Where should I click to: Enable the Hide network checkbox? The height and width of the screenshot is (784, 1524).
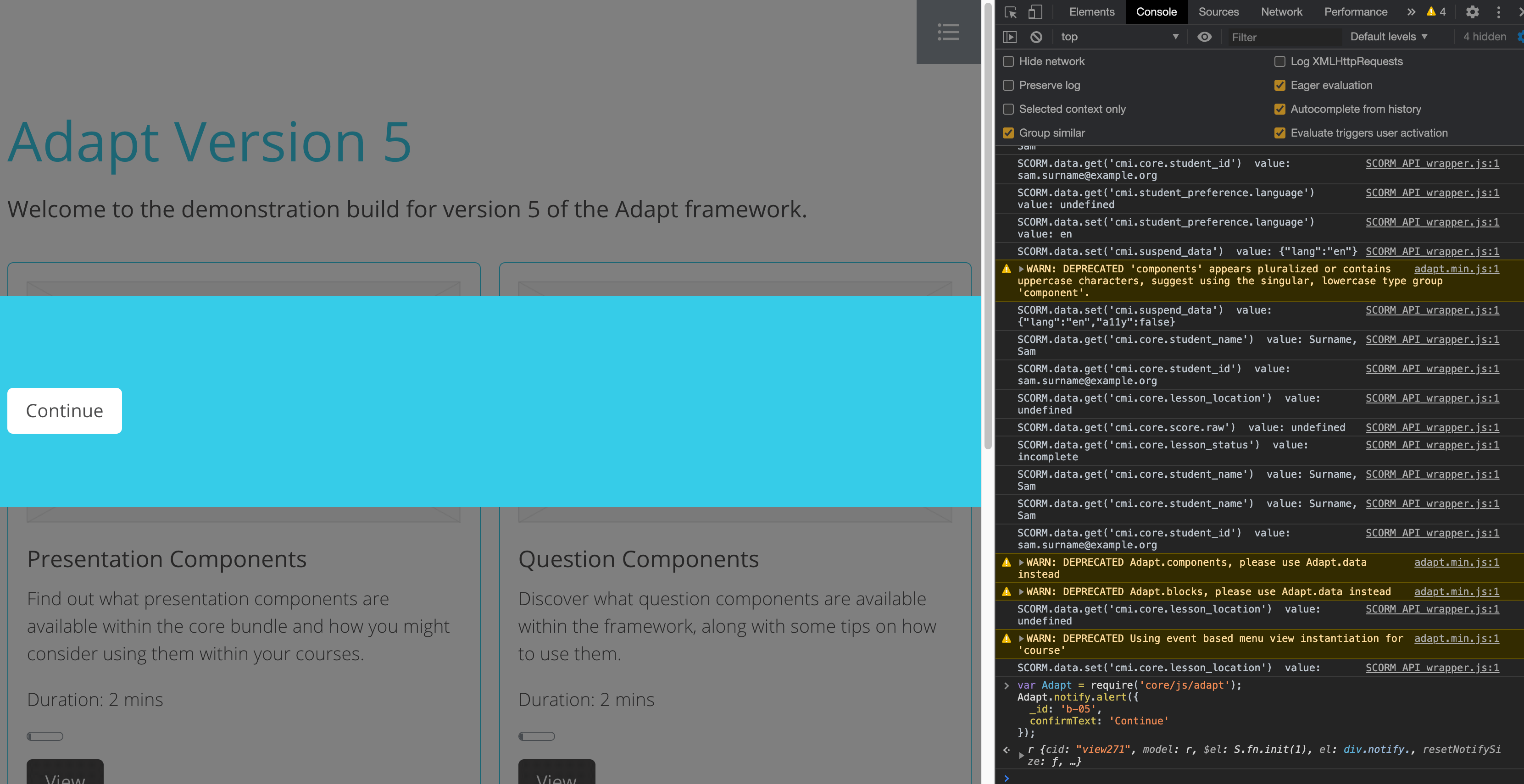[x=1009, y=61]
